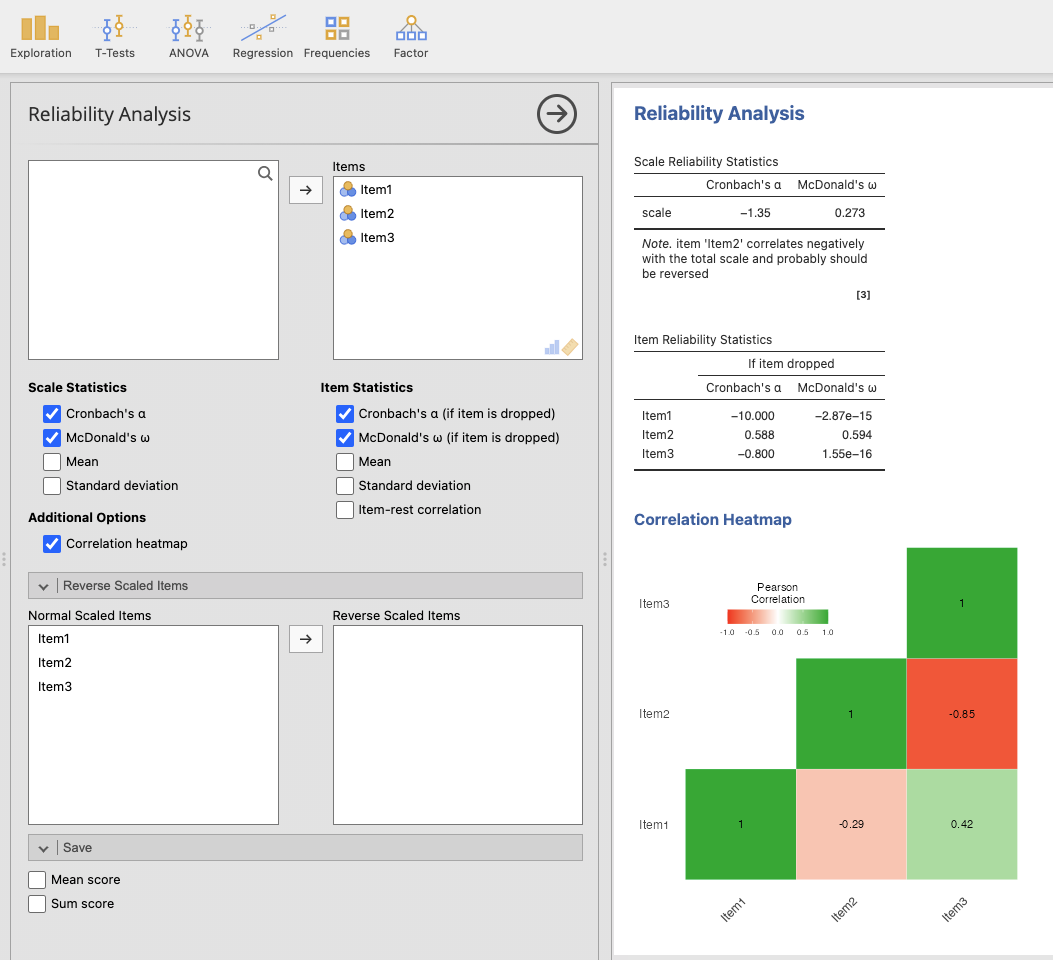Click the Pearson Correlation color legend bar

(777, 617)
